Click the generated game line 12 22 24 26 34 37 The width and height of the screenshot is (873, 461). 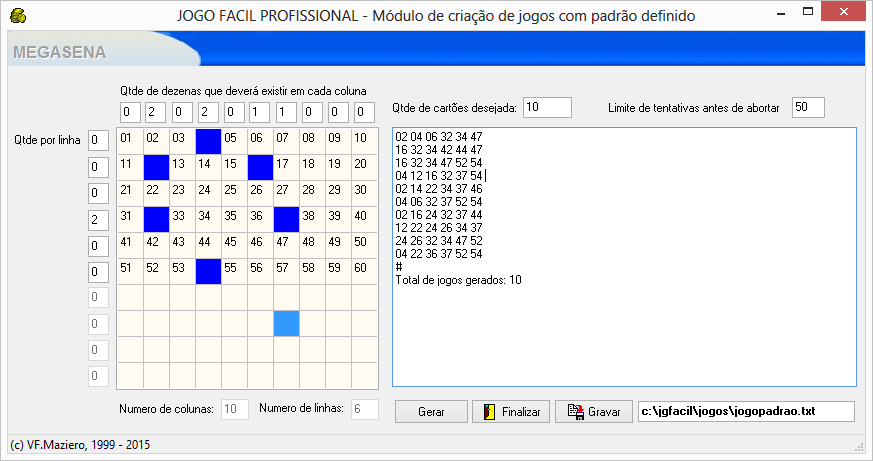pyautogui.click(x=439, y=228)
